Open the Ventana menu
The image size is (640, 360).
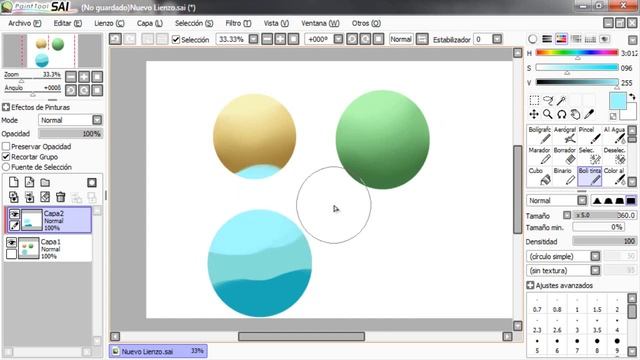pyautogui.click(x=320, y=23)
